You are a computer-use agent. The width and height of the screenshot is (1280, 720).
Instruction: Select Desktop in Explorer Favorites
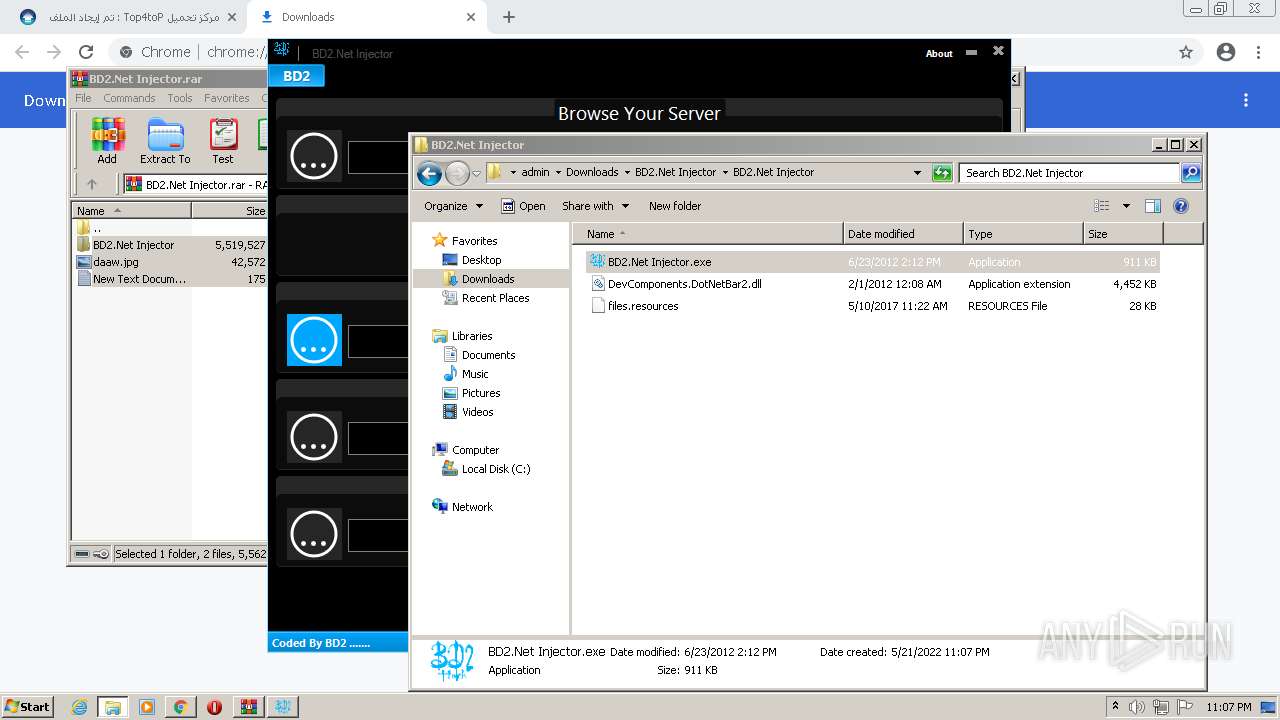pyautogui.click(x=481, y=260)
